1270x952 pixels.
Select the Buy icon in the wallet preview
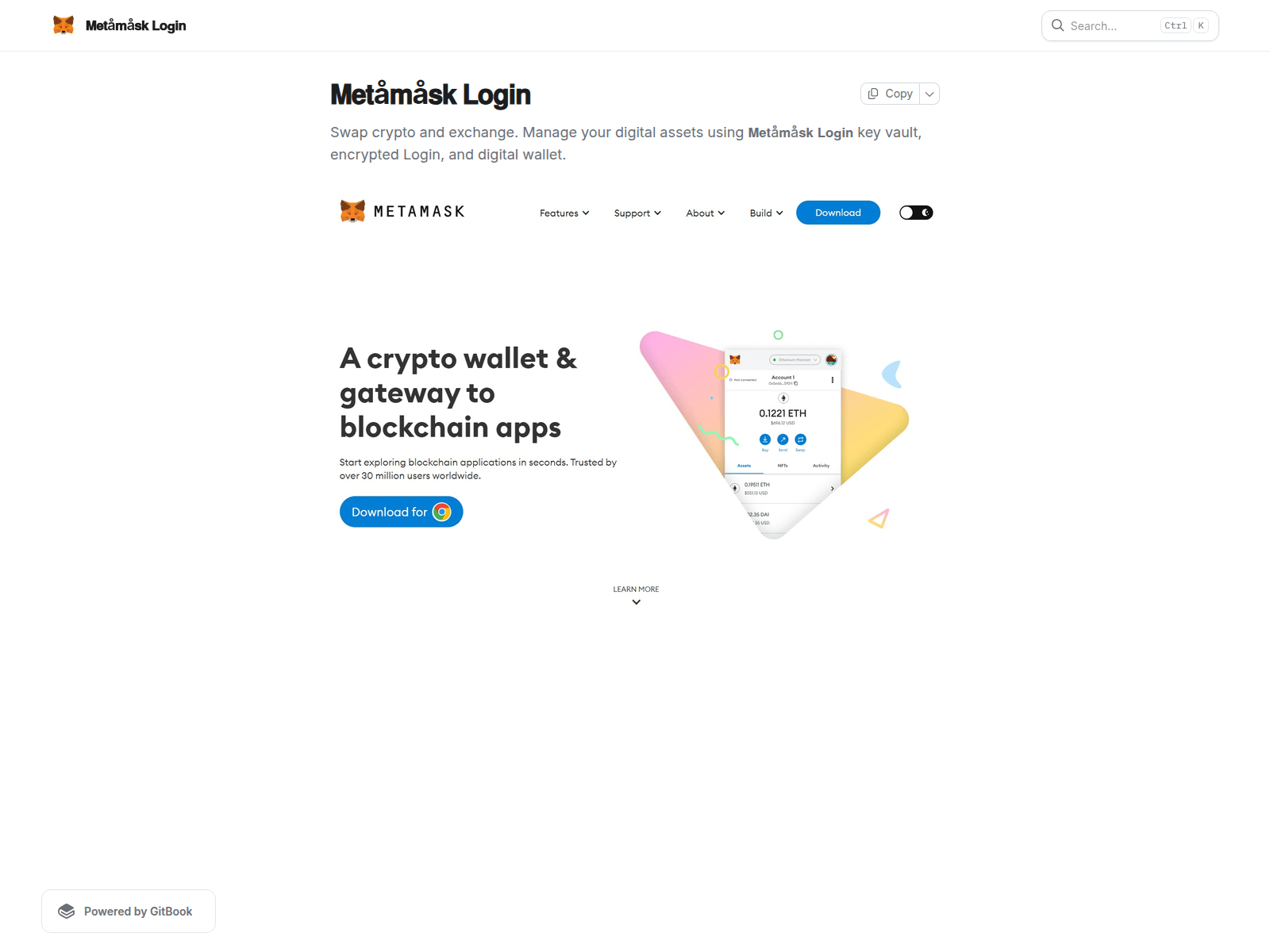coord(765,440)
